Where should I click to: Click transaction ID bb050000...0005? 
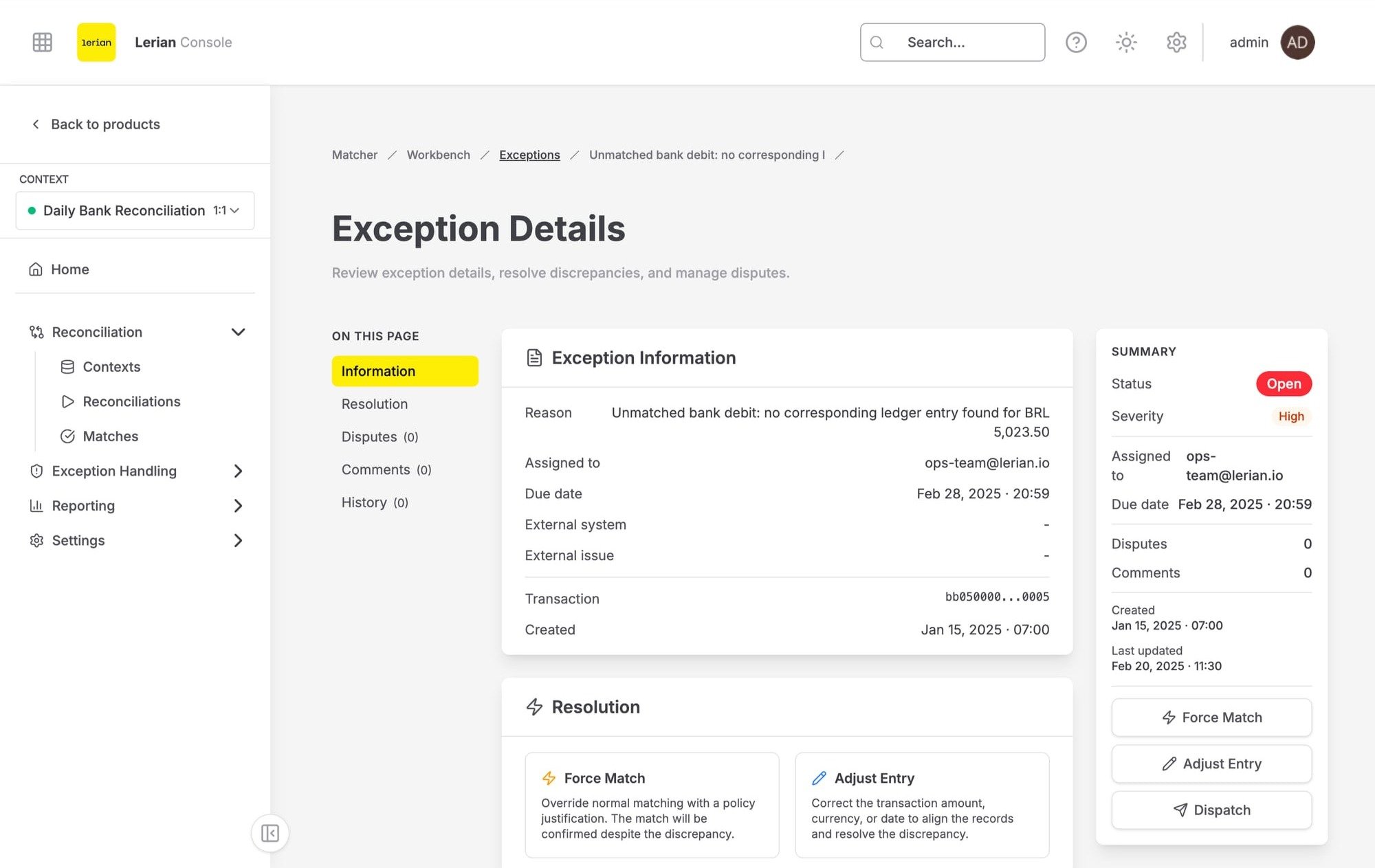coord(997,597)
